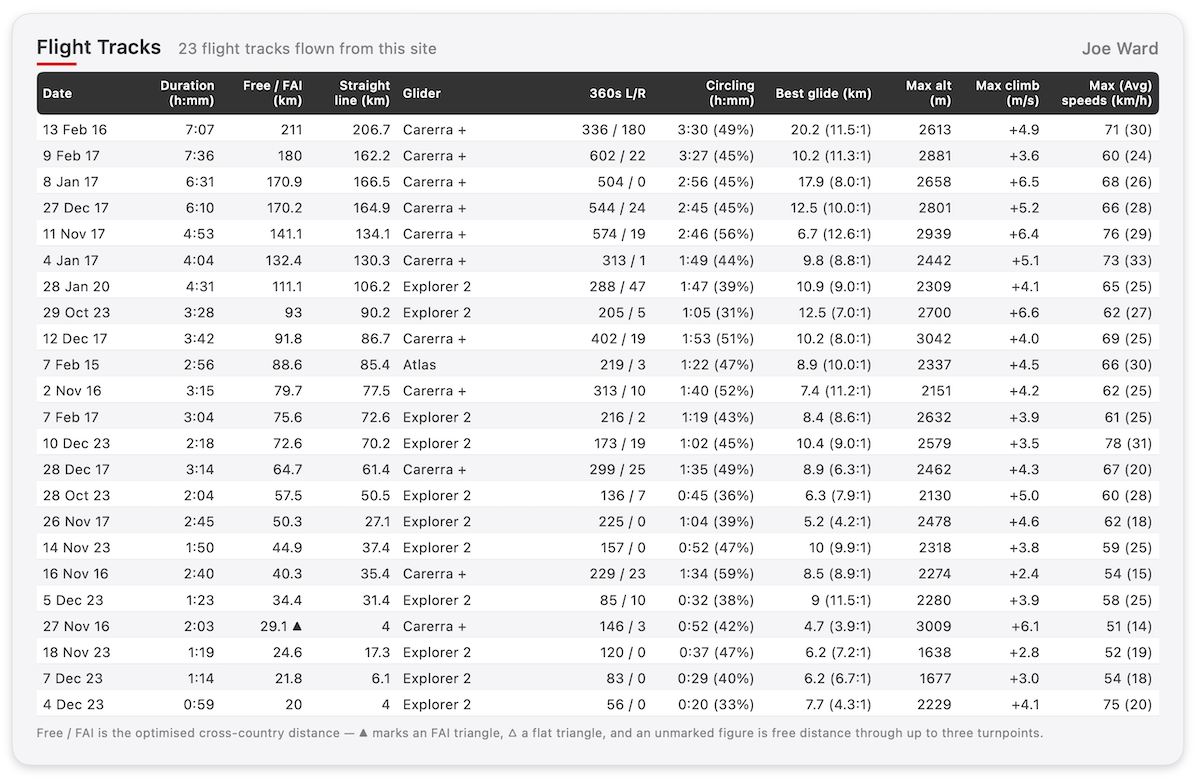The image size is (1200, 781).
Task: Select the 7 Dec 23 date cell
Action: tap(72, 678)
